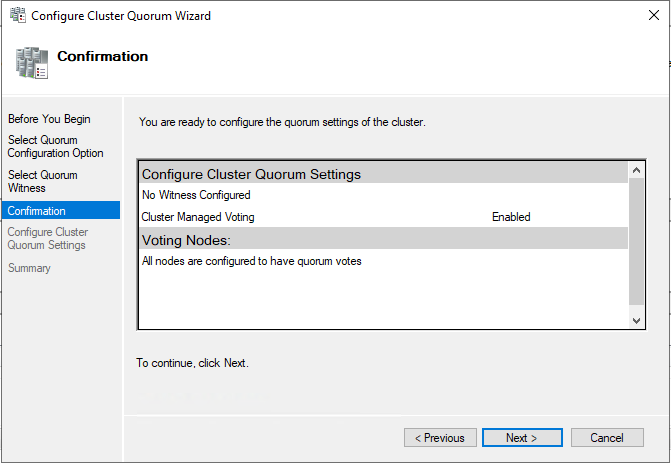
Task: Click the Cluster Managed Voting row
Action: (383, 217)
